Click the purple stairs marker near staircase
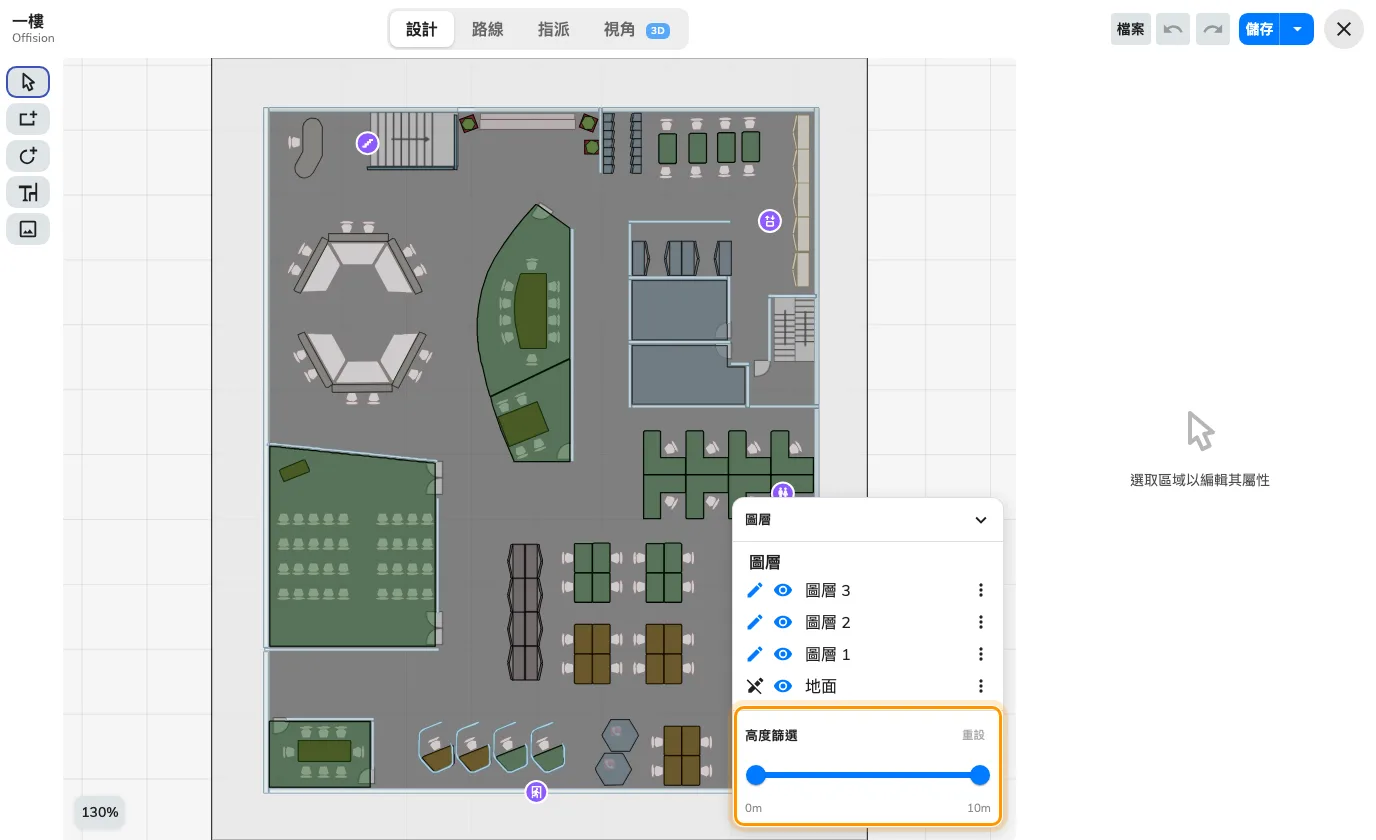Screen dimensions: 1376x840 [x=368, y=144]
